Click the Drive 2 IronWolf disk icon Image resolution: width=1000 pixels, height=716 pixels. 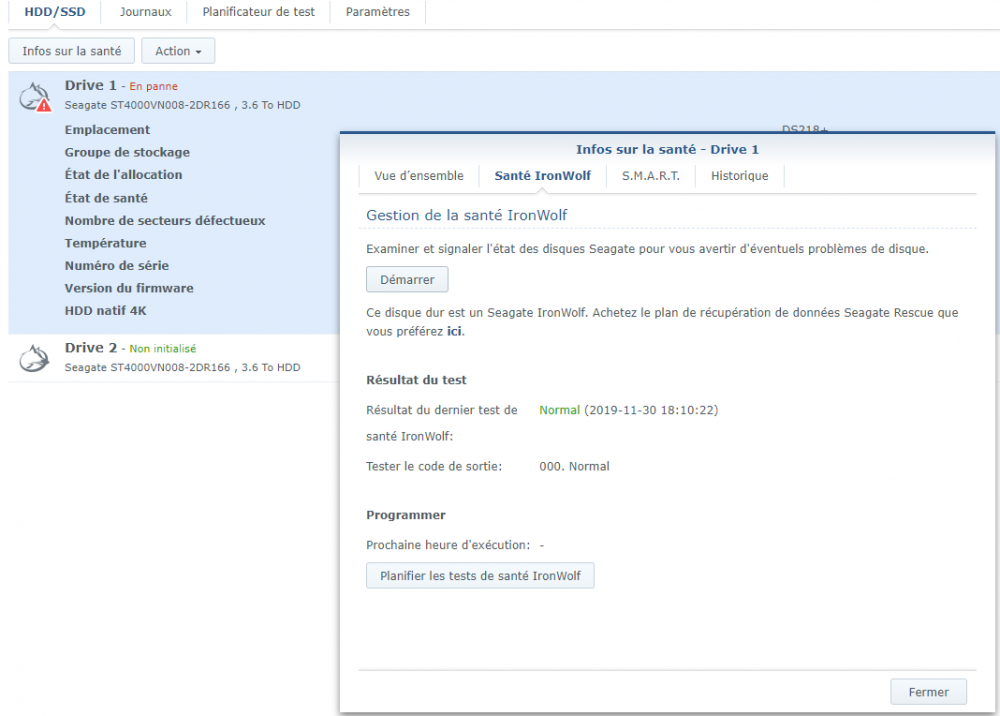click(34, 358)
